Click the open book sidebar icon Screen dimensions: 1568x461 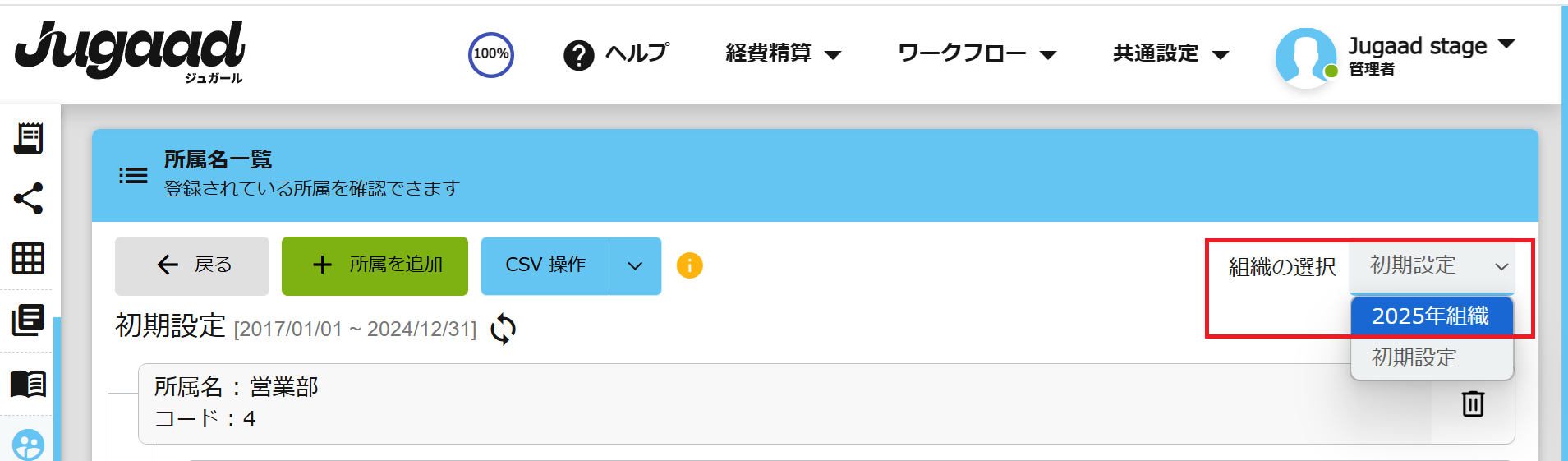pos(29,384)
